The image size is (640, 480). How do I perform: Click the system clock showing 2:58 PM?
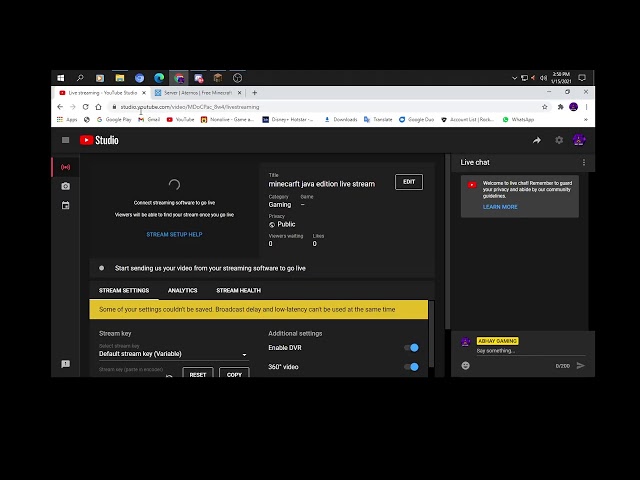[x=561, y=78]
